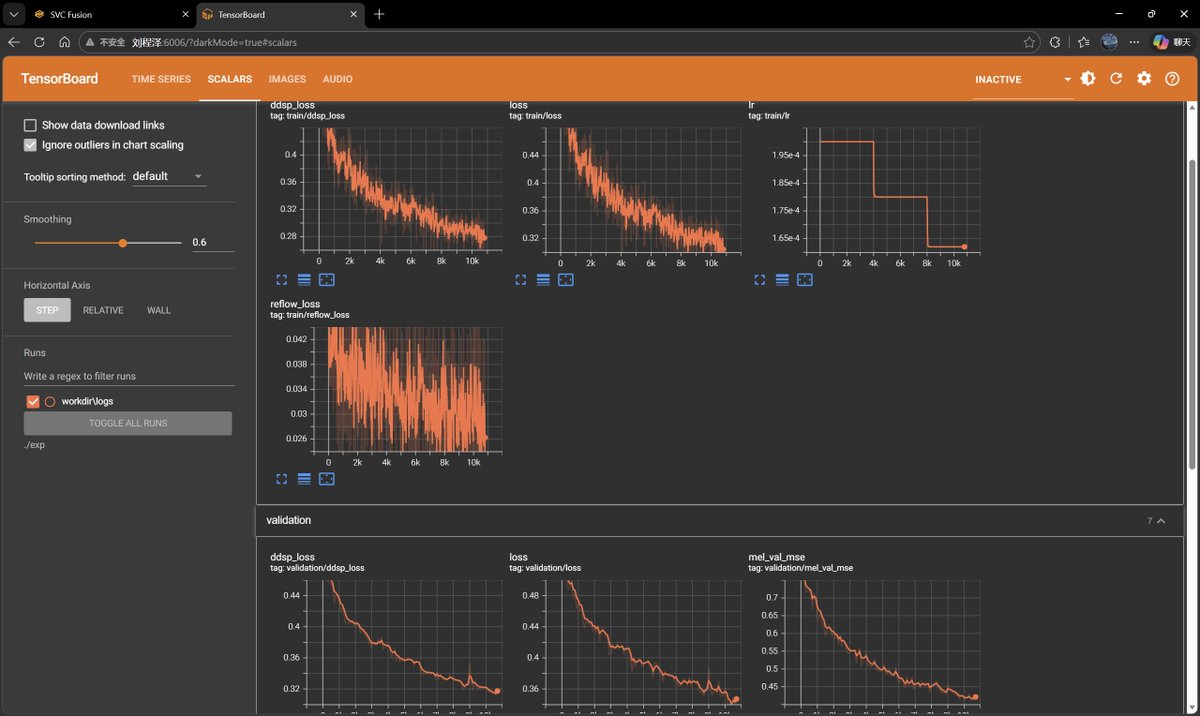Open the favorites list icon
This screenshot has width=1200, height=716.
[x=1083, y=42]
